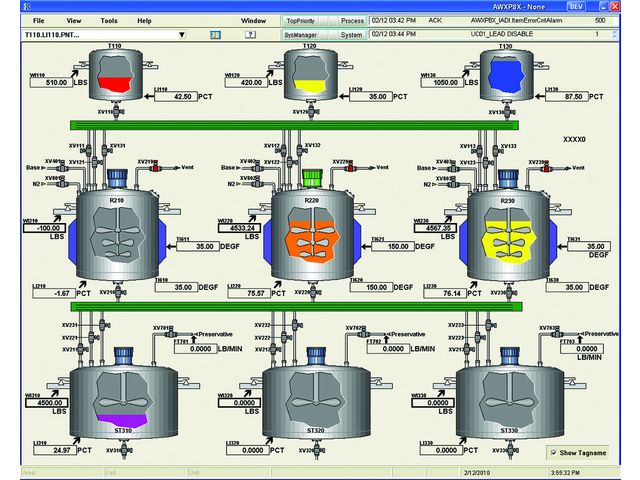Click valve XV120 below tank T120

(311, 111)
